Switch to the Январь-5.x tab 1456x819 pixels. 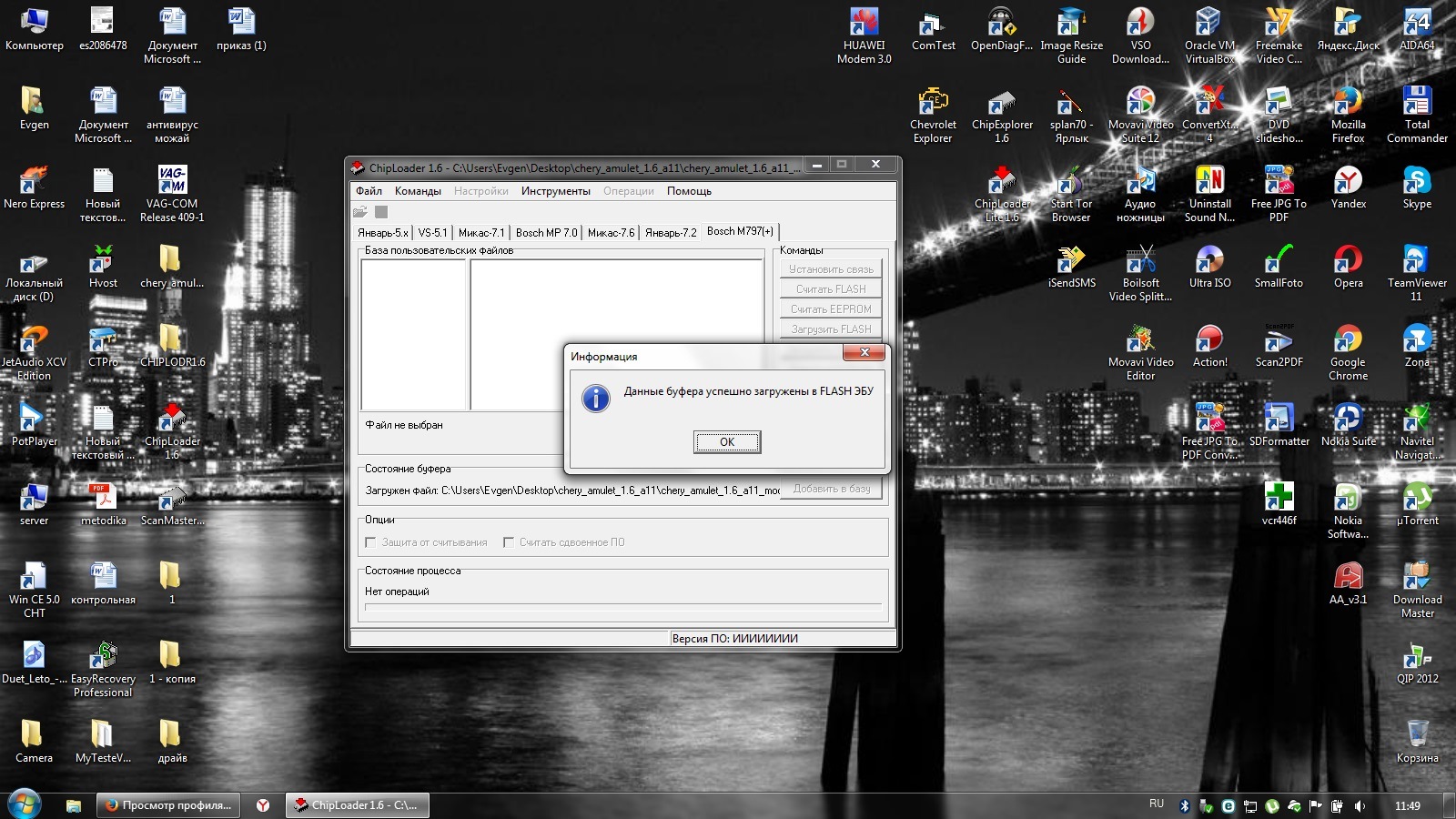(382, 233)
